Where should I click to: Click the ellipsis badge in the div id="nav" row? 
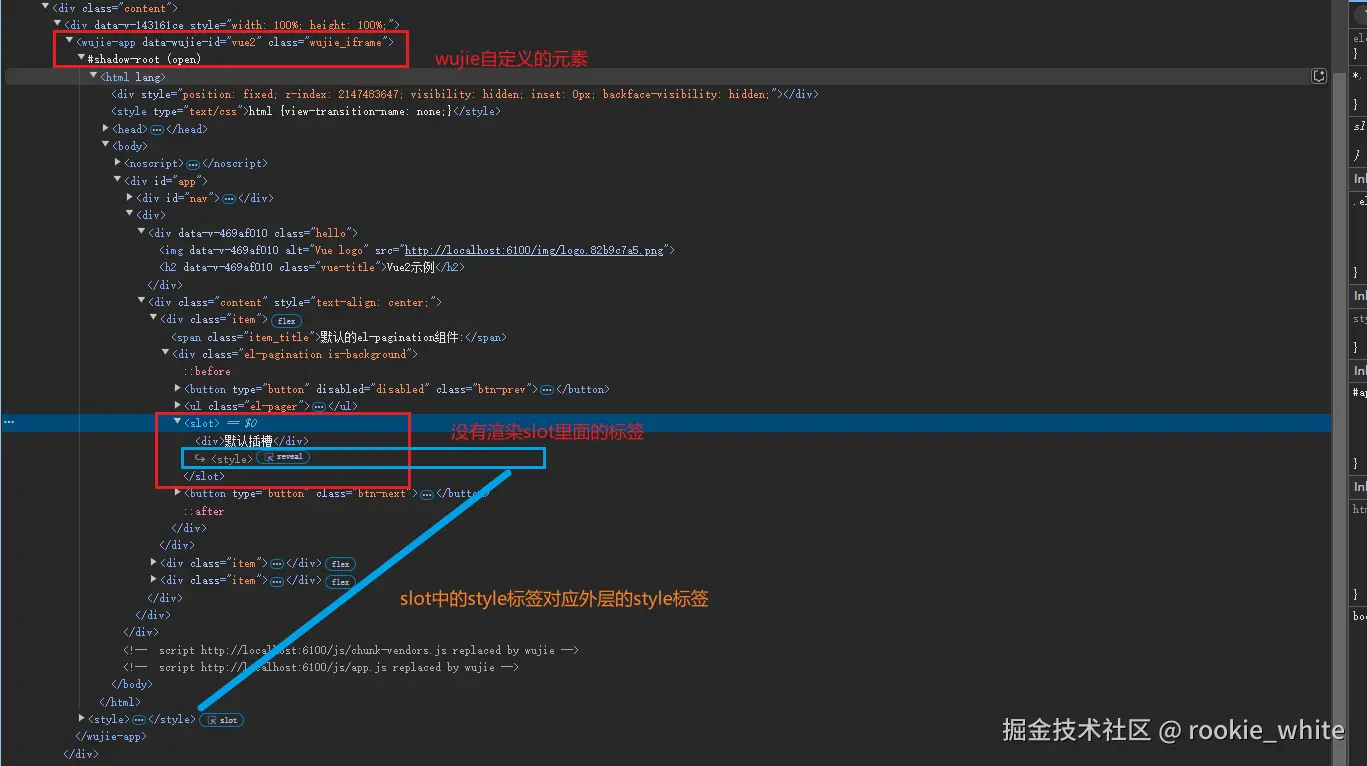pyautogui.click(x=228, y=199)
